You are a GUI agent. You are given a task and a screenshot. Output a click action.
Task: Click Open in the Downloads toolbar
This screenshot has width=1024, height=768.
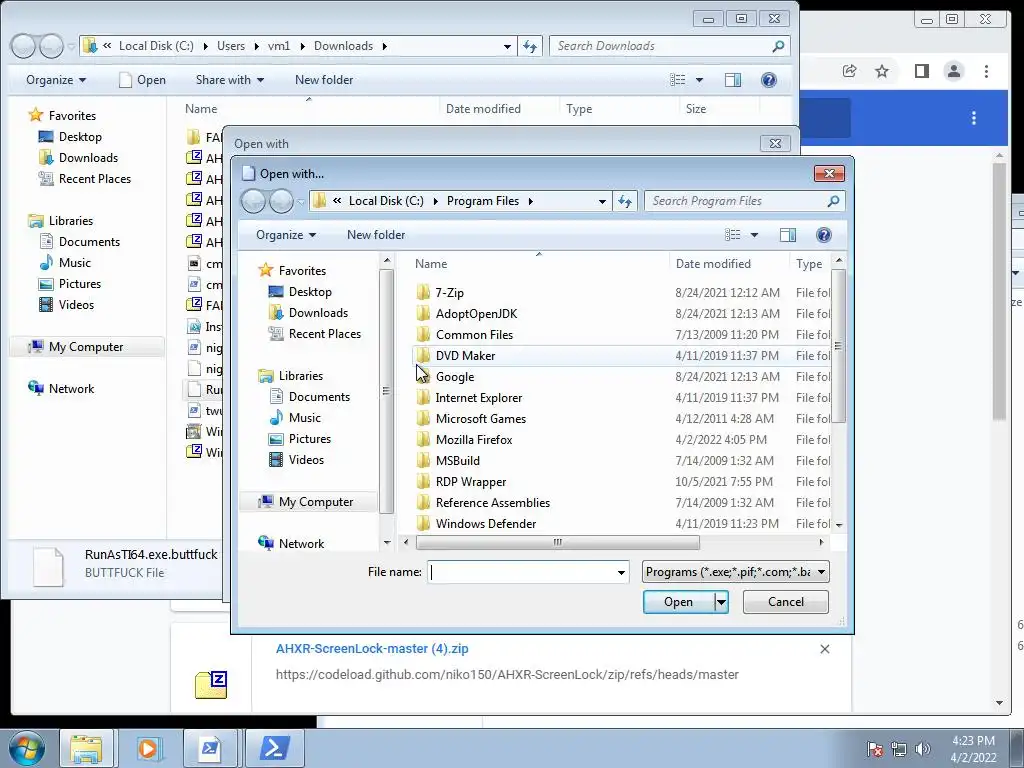click(x=142, y=80)
